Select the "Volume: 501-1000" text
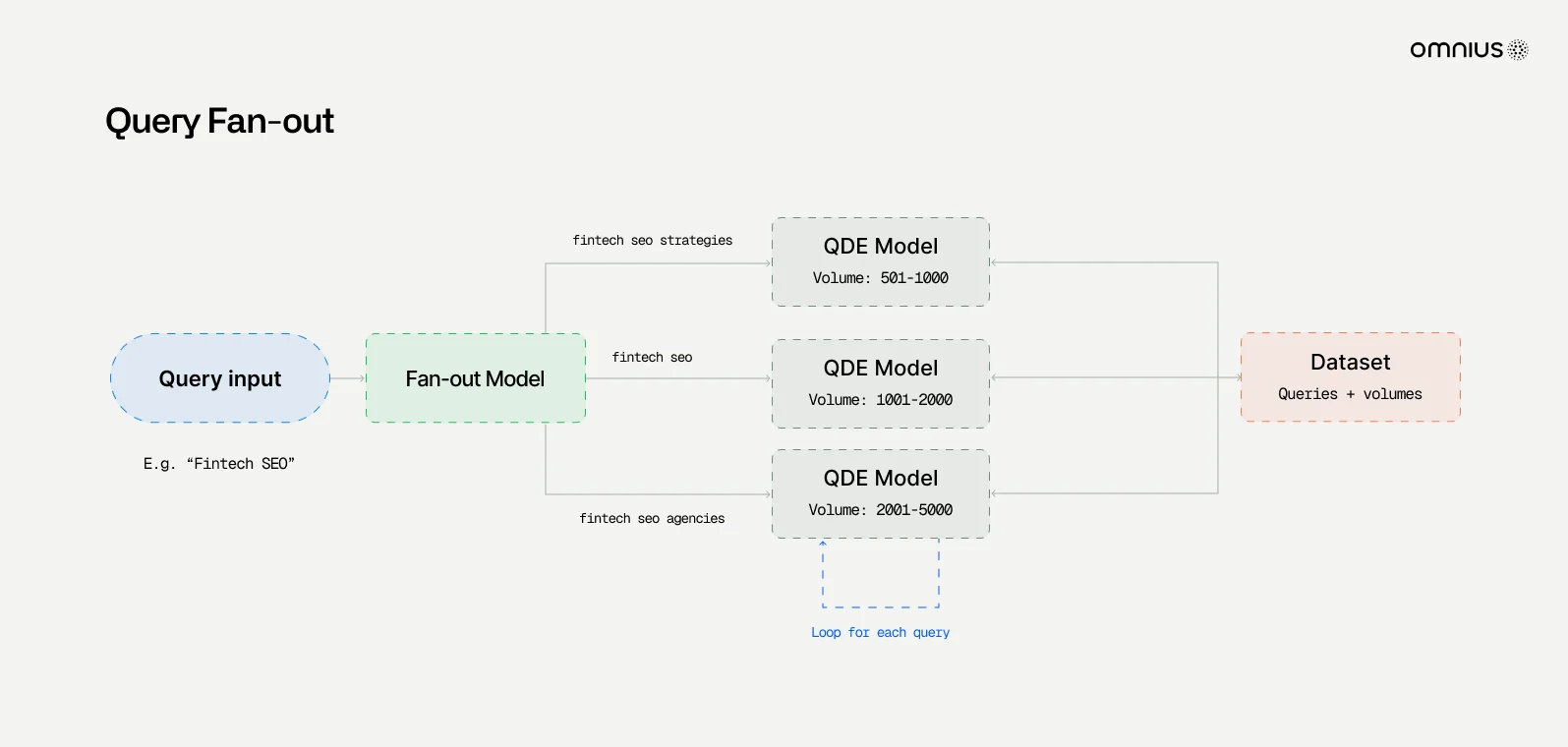Screen dimensions: 1568x747 pos(880,278)
